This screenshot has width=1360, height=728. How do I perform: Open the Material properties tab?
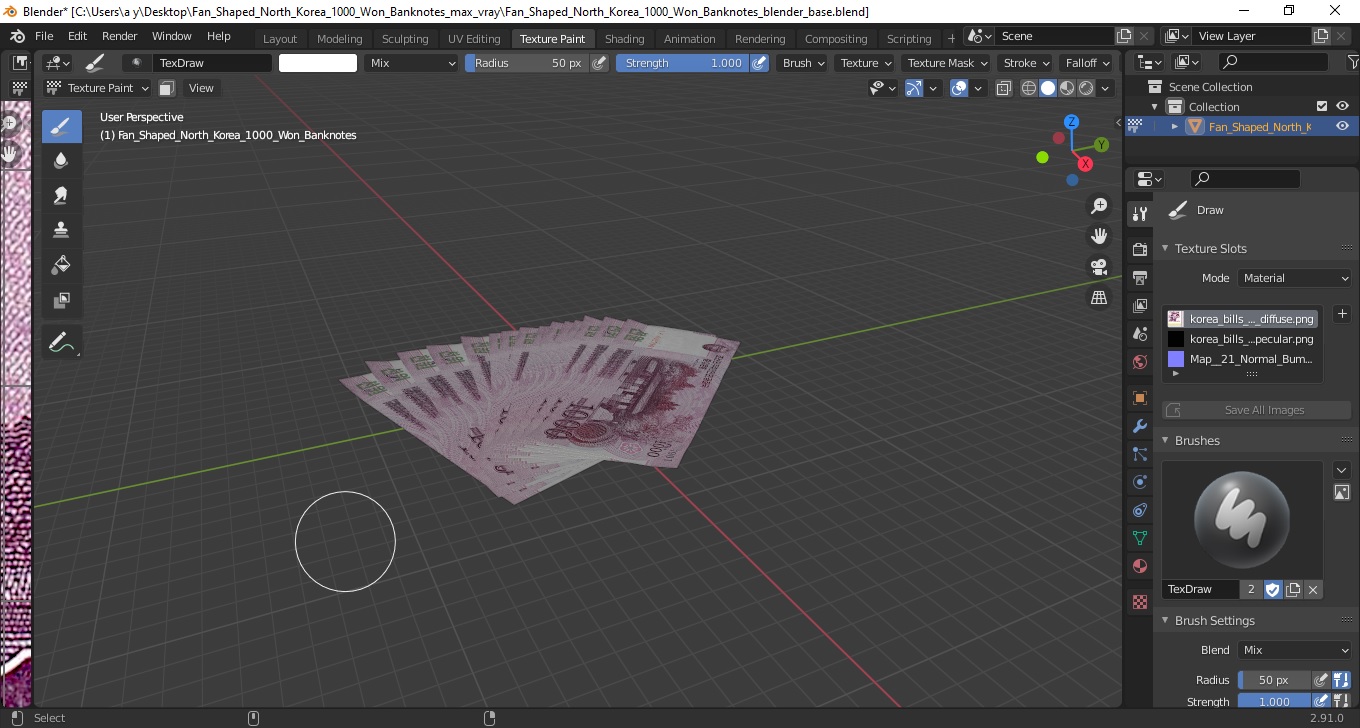(1139, 567)
